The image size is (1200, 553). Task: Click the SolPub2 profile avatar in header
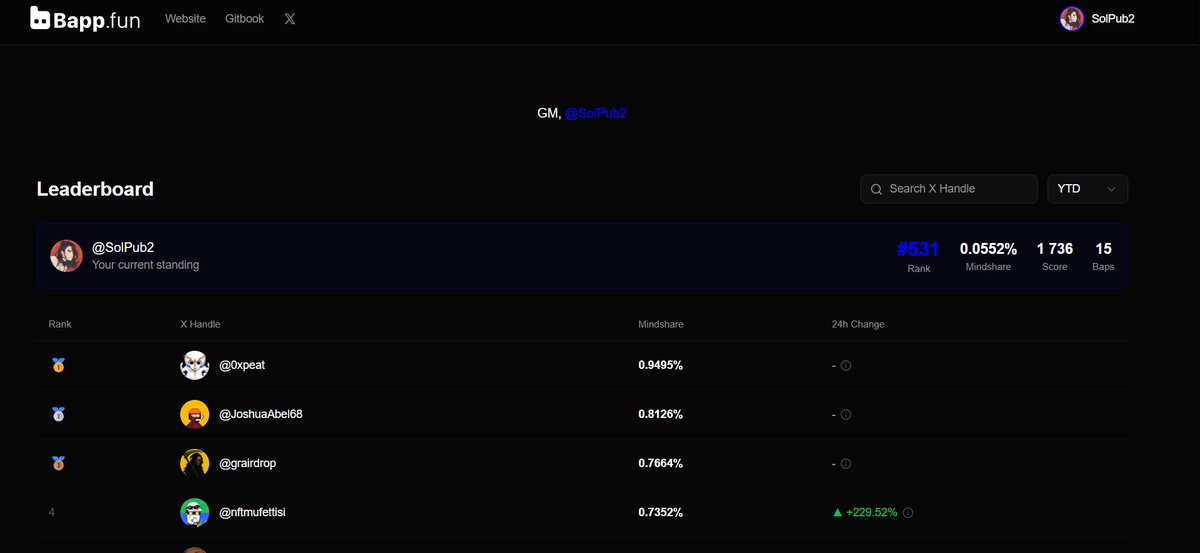pos(1072,19)
